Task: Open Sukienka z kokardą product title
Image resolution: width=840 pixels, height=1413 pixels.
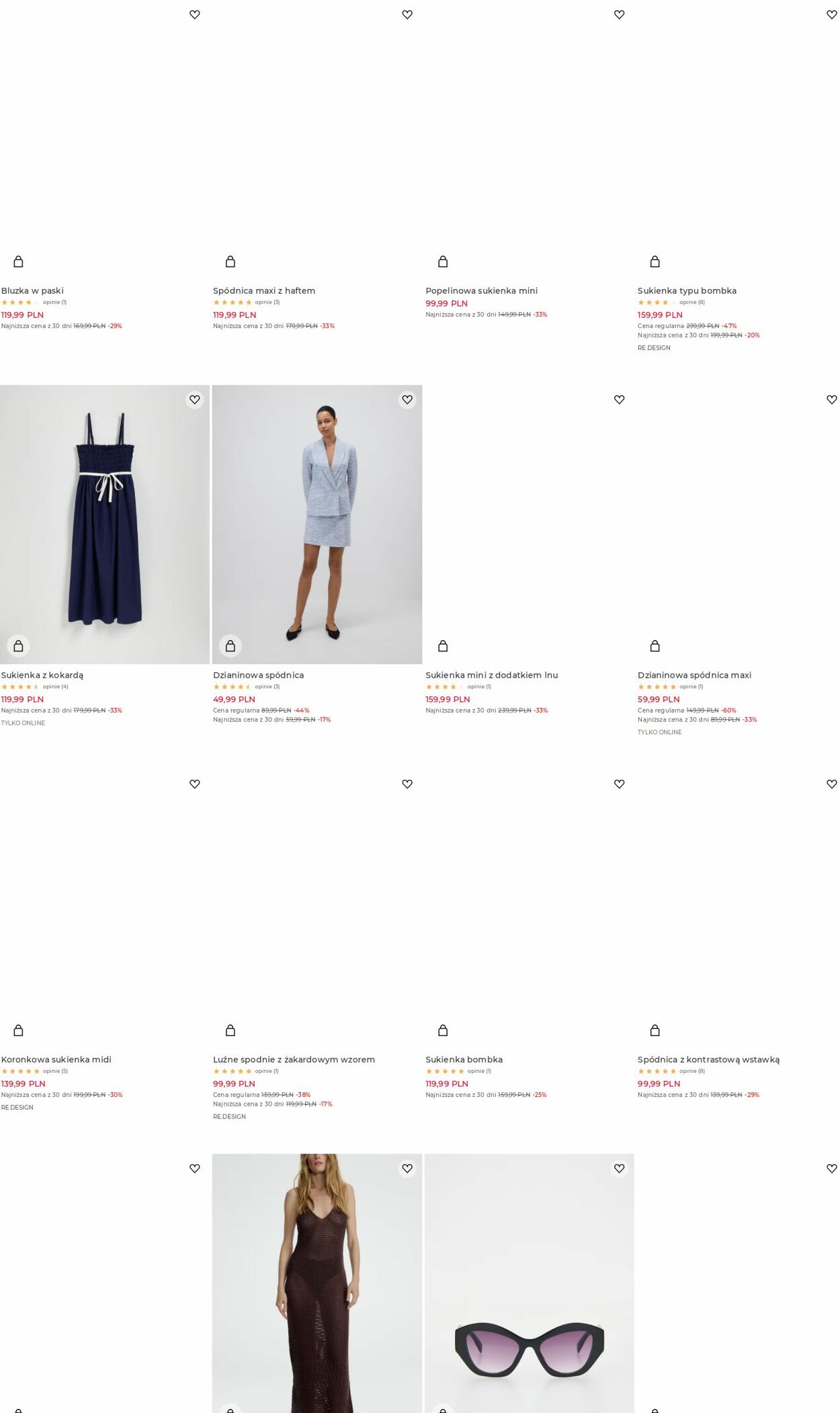Action: pos(42,675)
